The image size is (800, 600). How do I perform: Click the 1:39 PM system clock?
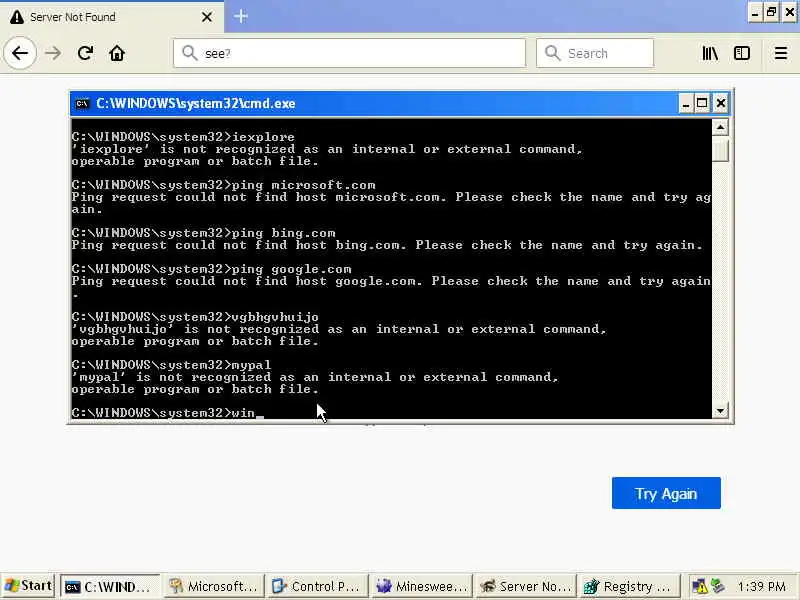click(762, 587)
